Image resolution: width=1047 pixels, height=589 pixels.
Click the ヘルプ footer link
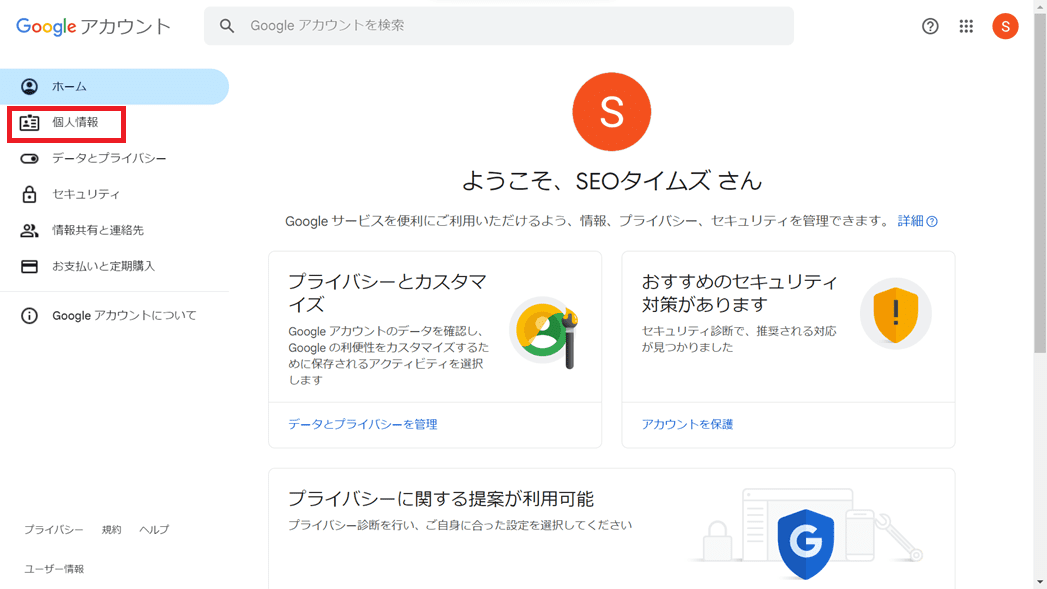pyautogui.click(x=154, y=530)
